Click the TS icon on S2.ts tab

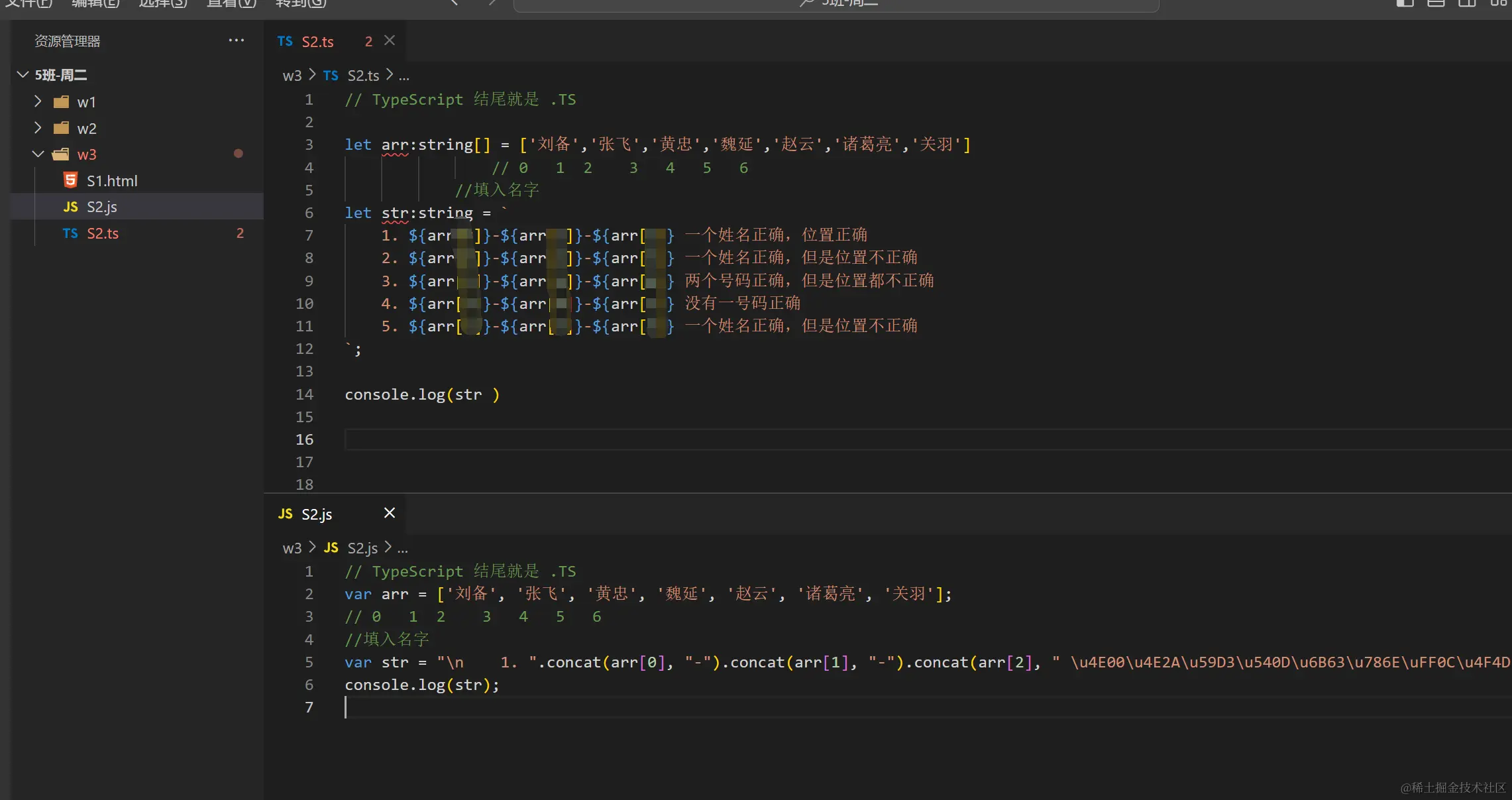click(285, 41)
